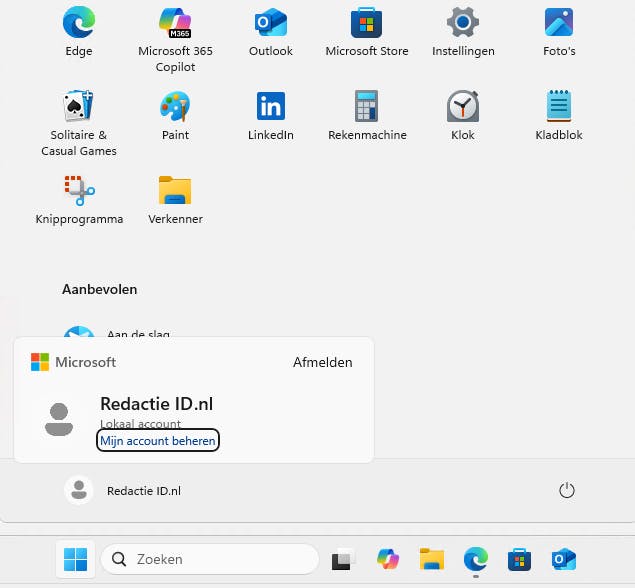Click the Windows Start button
The width and height of the screenshot is (635, 588).
[x=75, y=559]
